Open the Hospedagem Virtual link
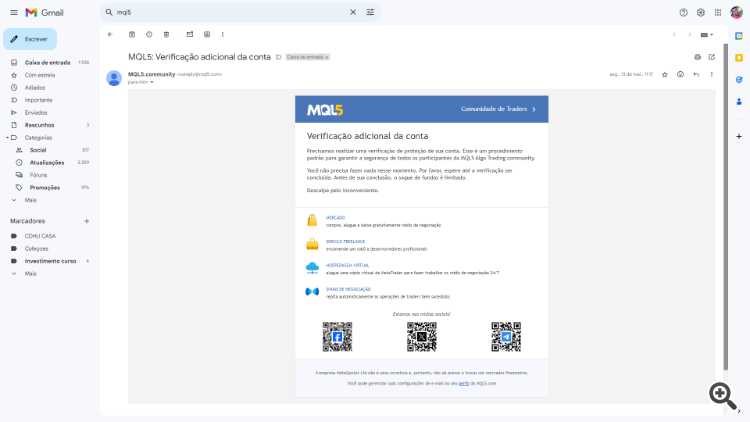 click(x=347, y=266)
